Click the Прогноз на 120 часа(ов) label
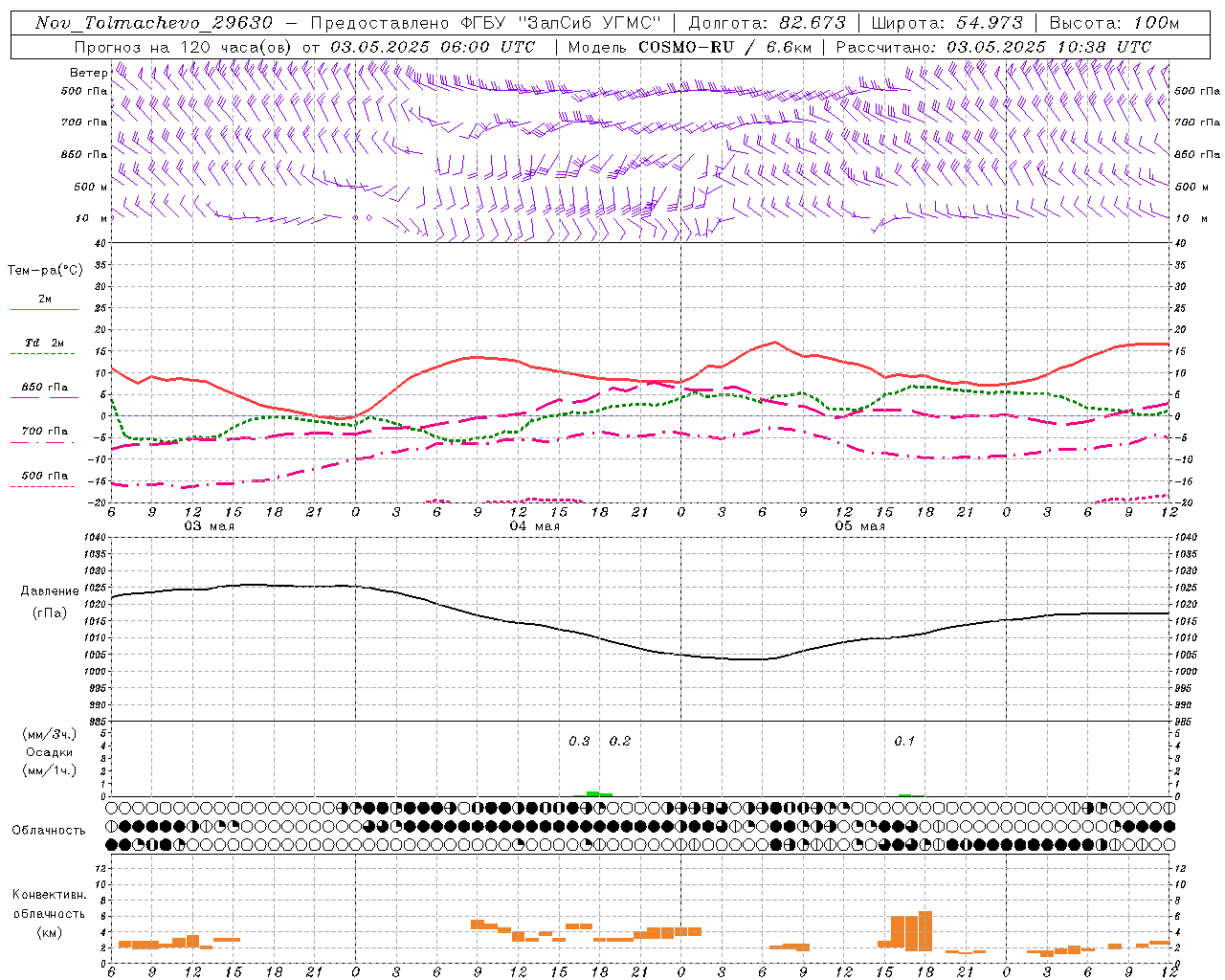The height and width of the screenshot is (980, 1225). [185, 47]
